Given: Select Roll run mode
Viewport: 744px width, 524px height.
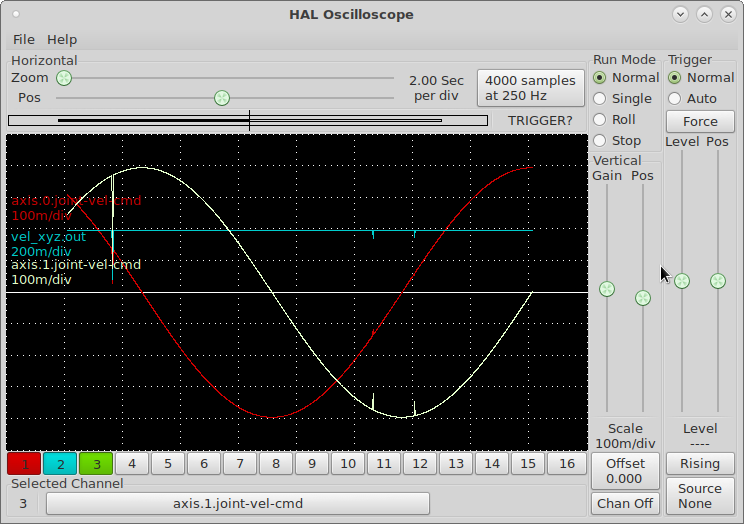Looking at the screenshot, I should coord(614,119).
